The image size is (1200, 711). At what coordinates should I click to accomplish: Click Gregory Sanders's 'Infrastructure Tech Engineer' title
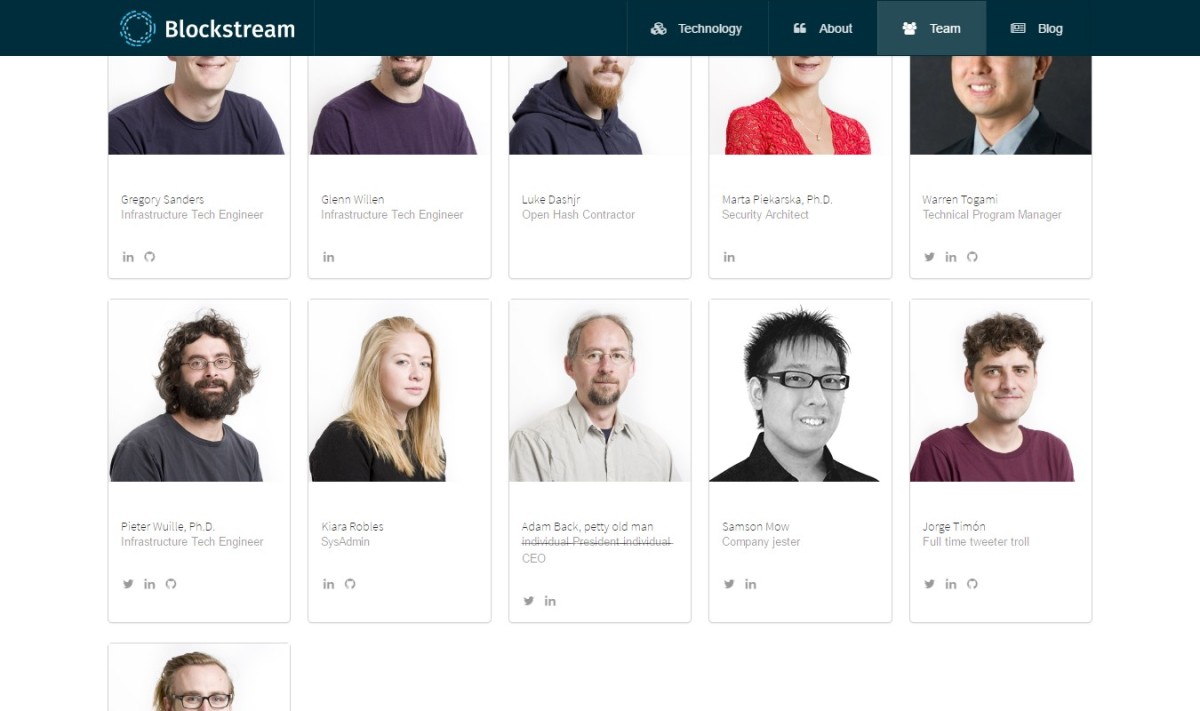click(x=192, y=215)
